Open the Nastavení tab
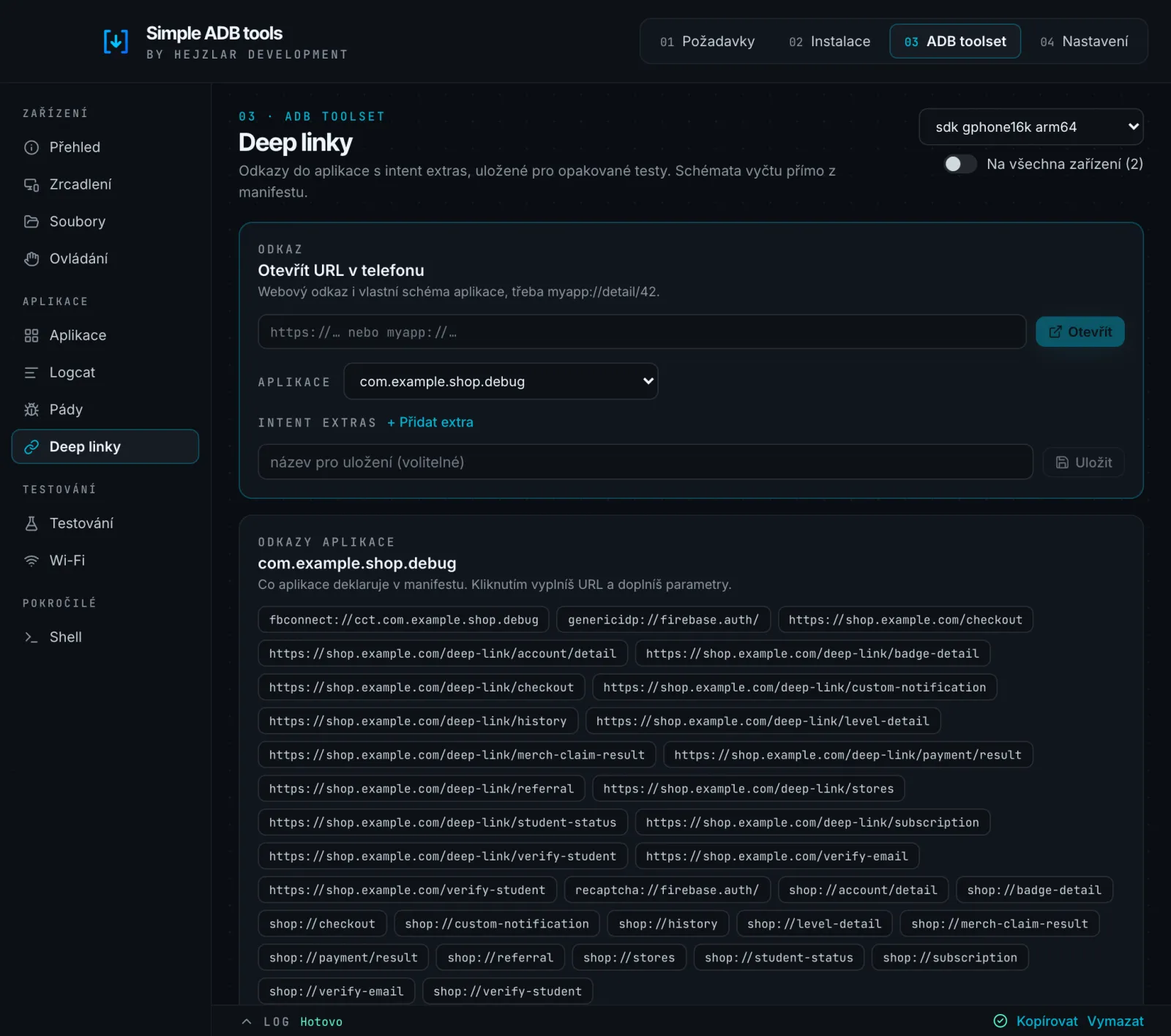Viewport: 1171px width, 1036px height. (x=1084, y=42)
